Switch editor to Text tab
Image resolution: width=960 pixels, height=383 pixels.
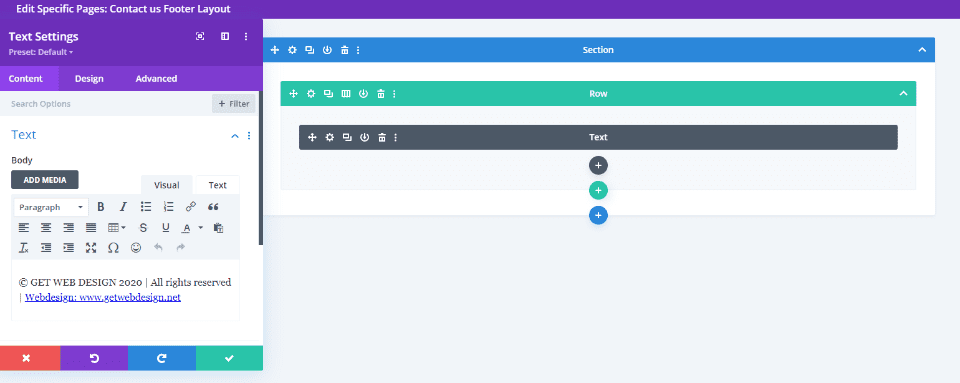coord(217,185)
